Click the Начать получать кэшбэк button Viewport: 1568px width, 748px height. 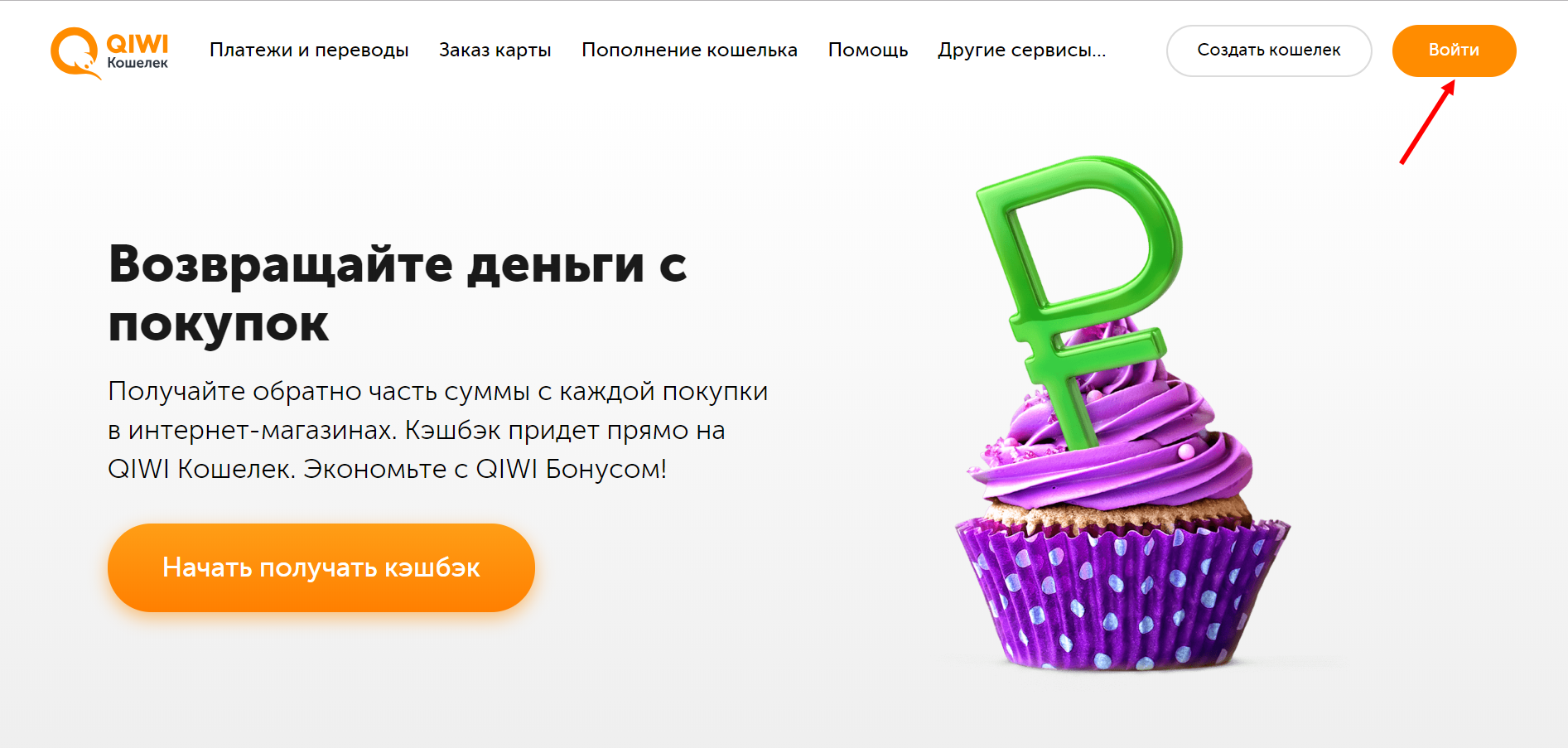pyautogui.click(x=321, y=567)
